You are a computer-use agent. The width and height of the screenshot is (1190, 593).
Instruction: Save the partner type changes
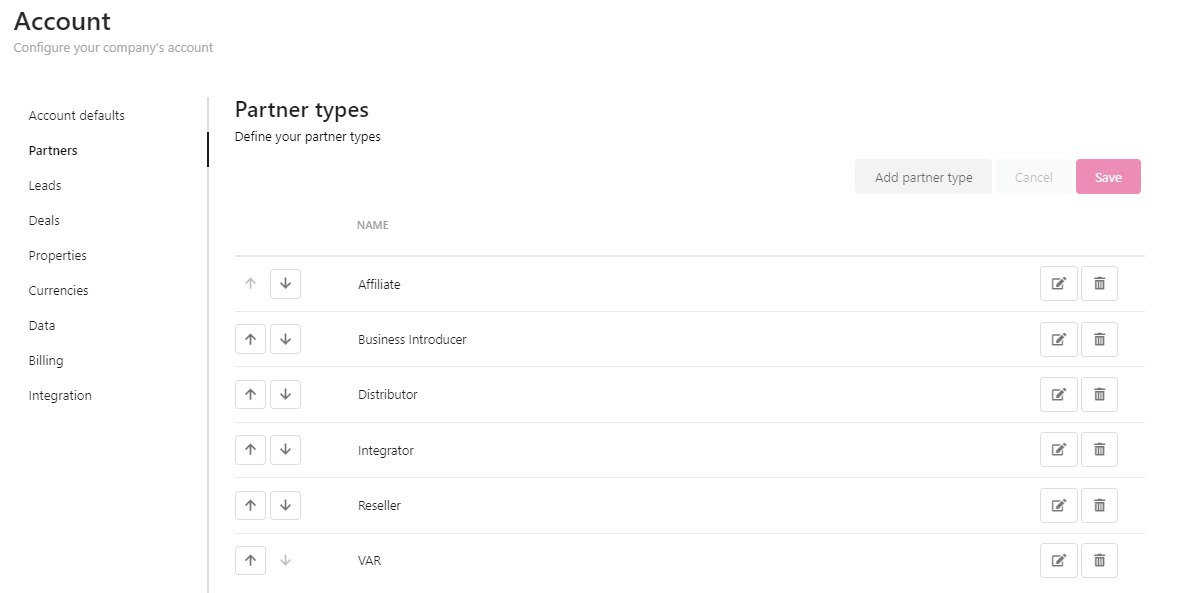click(1108, 177)
